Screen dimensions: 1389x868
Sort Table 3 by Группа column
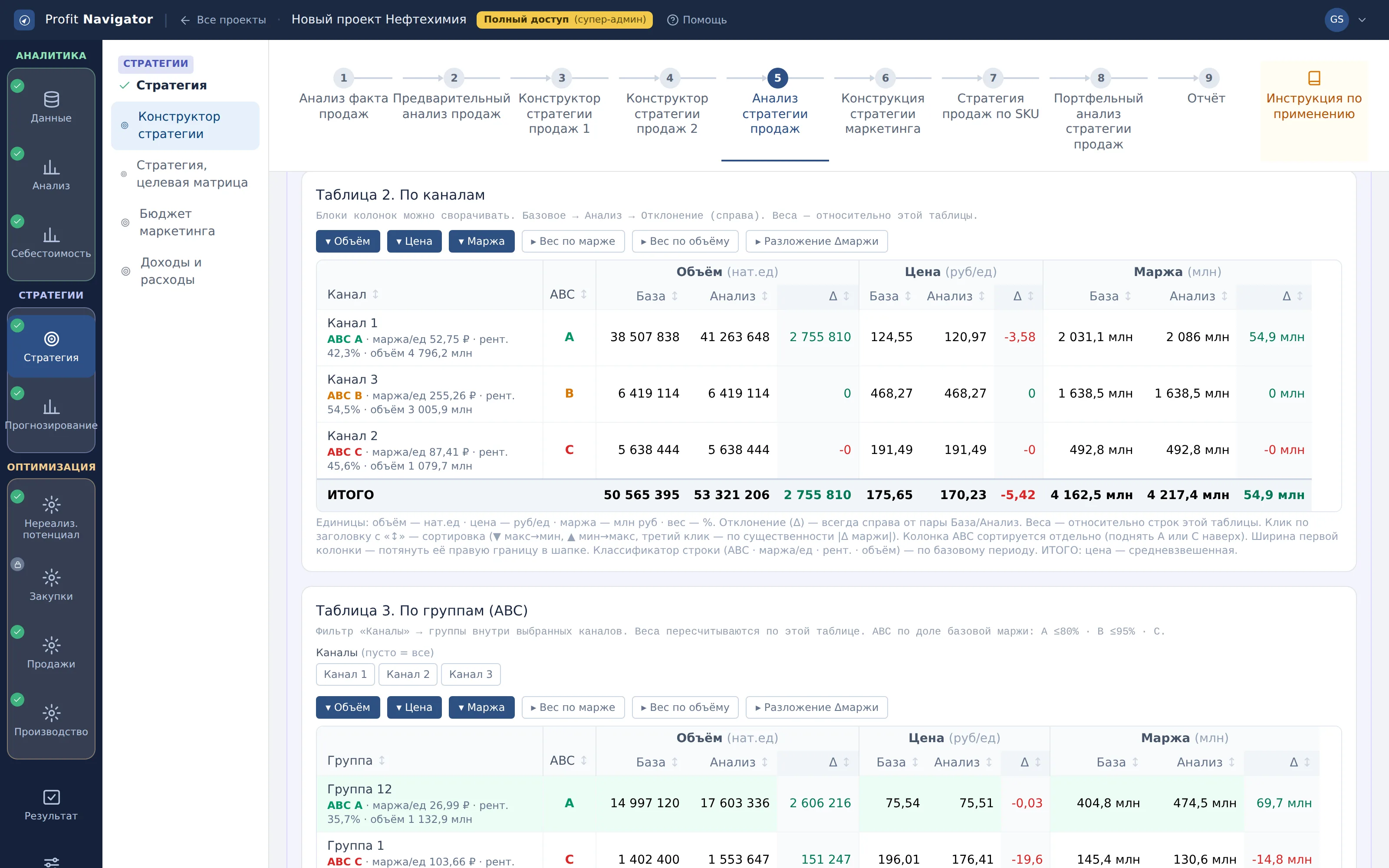coord(382,761)
